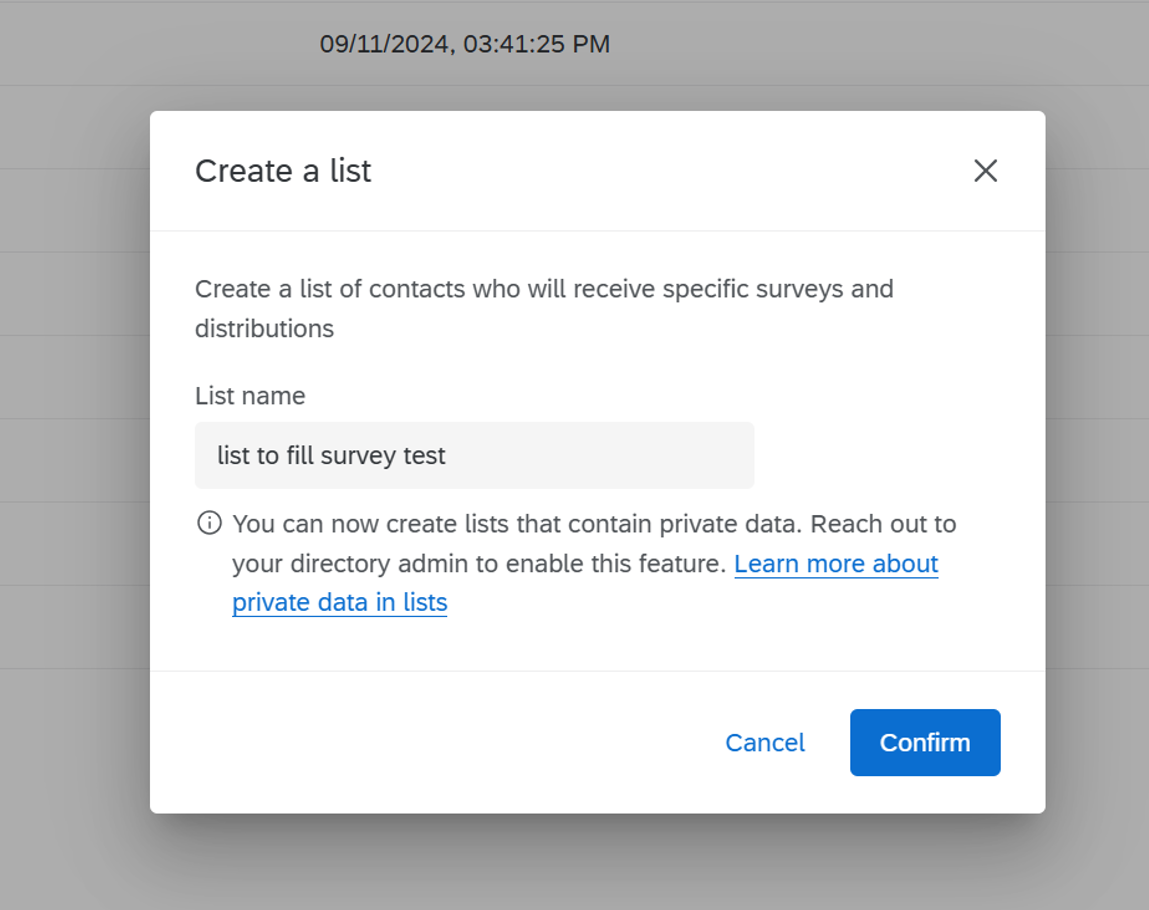Click the phrase "specific surveys and" in the description
Viewport: 1149px width, 910px height.
coord(778,289)
